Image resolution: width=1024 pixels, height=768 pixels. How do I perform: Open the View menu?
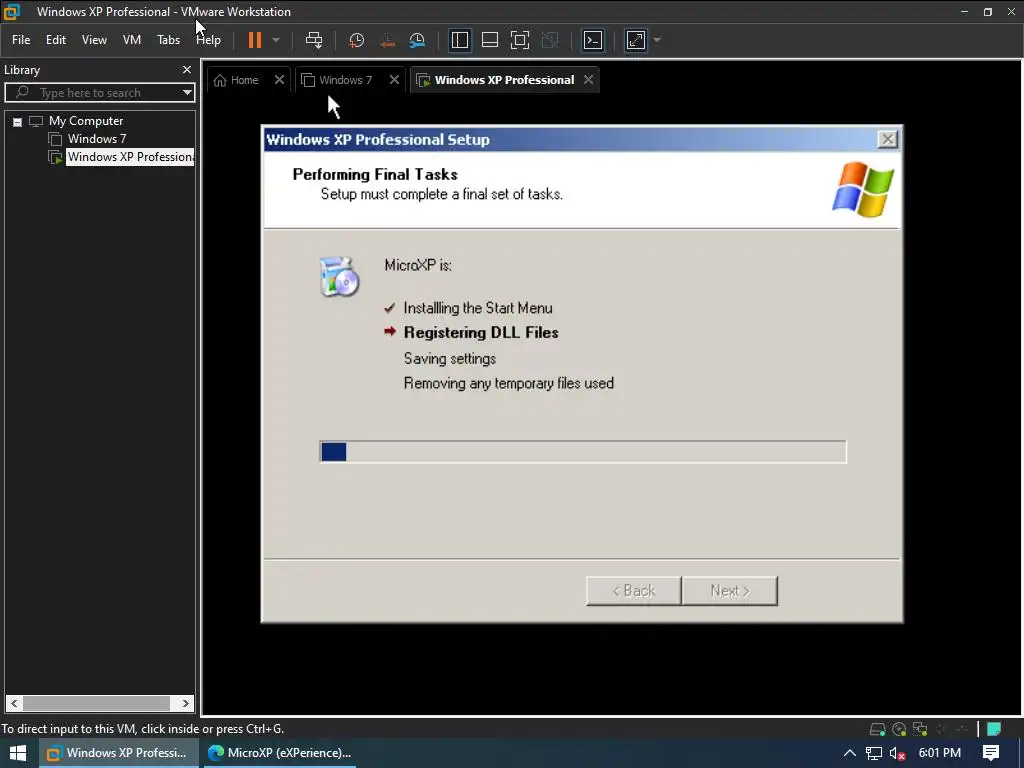[94, 40]
